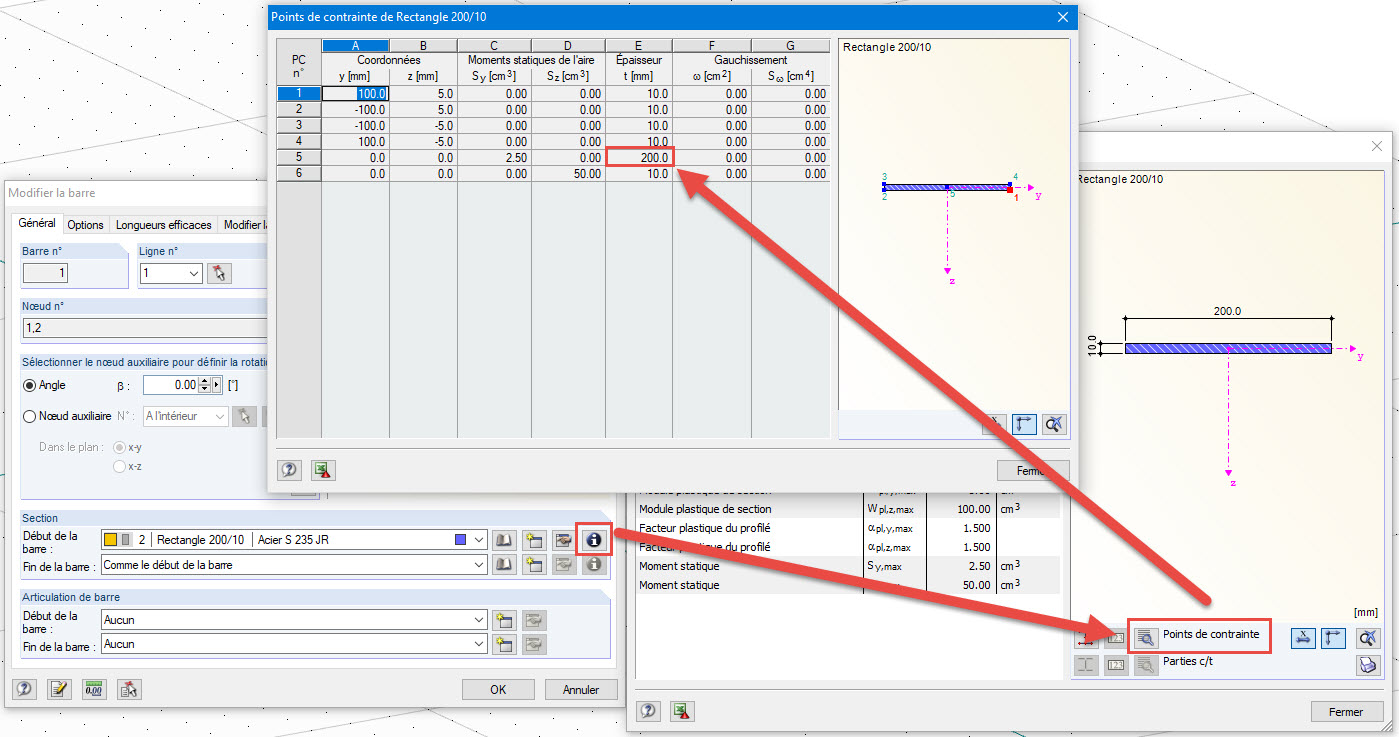Click the blue material color swatch
The width and height of the screenshot is (1399, 737).
(x=460, y=540)
